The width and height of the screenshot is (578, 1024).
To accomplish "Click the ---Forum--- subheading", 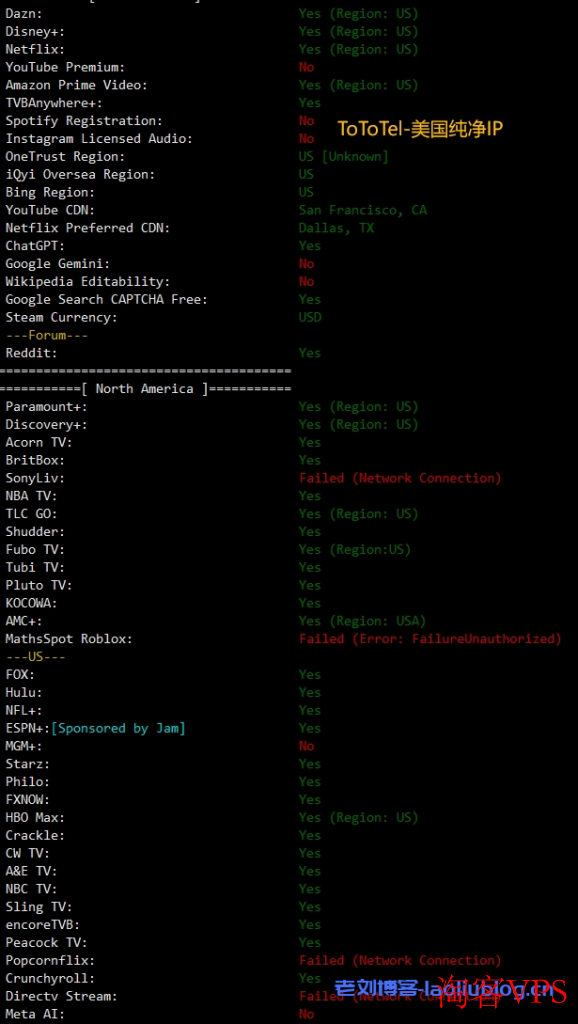I will click(46, 335).
